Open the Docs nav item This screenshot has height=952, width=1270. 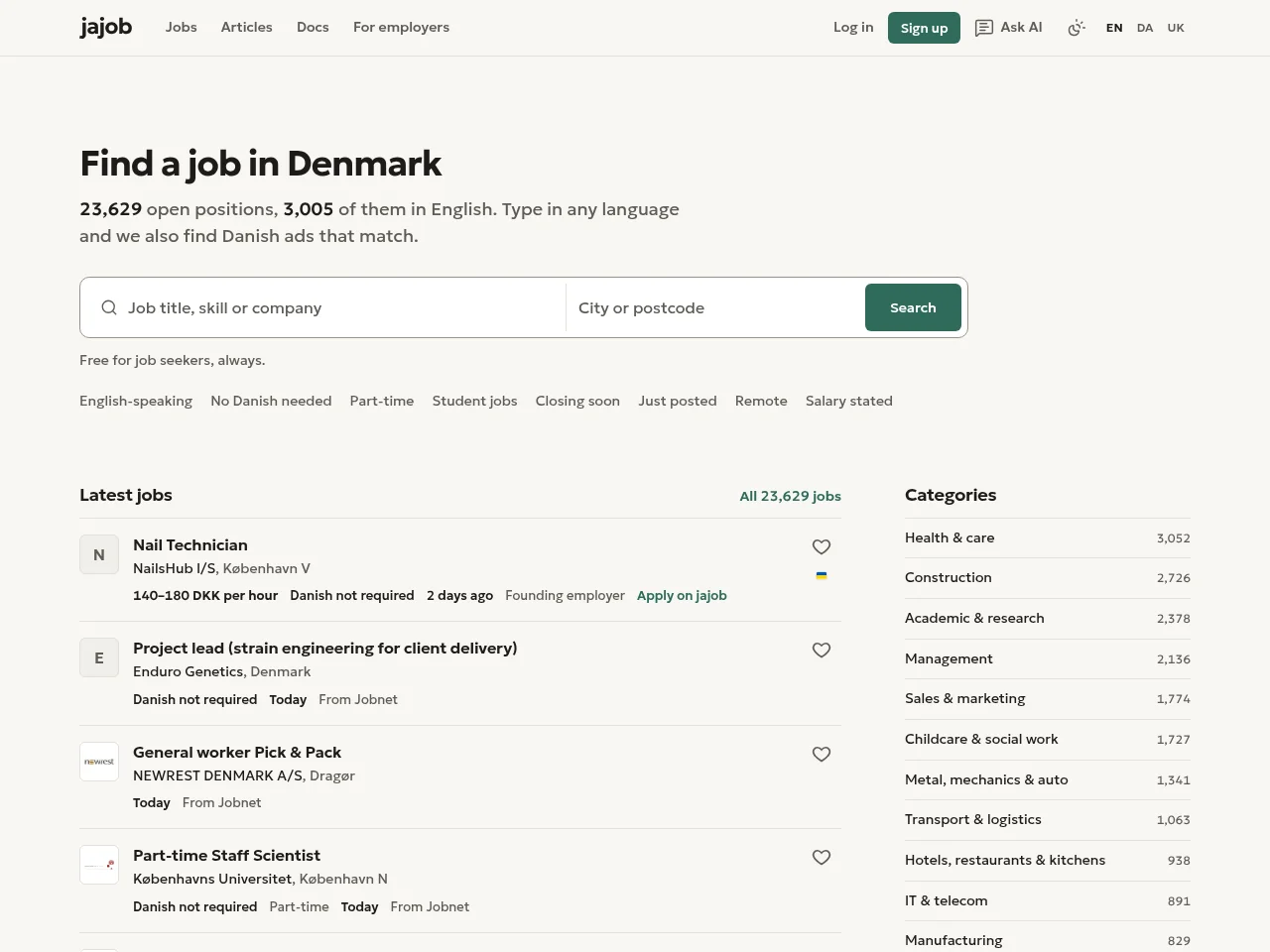[x=313, y=27]
